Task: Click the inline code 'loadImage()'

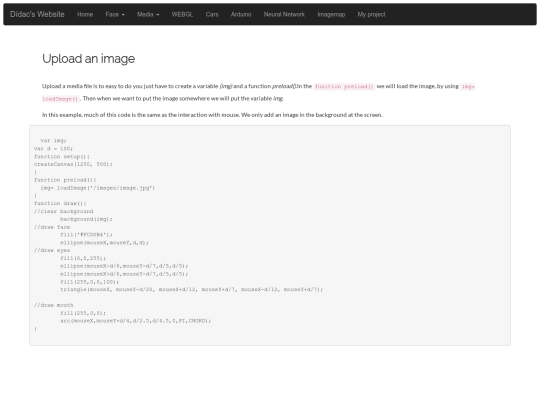Action: (61, 99)
